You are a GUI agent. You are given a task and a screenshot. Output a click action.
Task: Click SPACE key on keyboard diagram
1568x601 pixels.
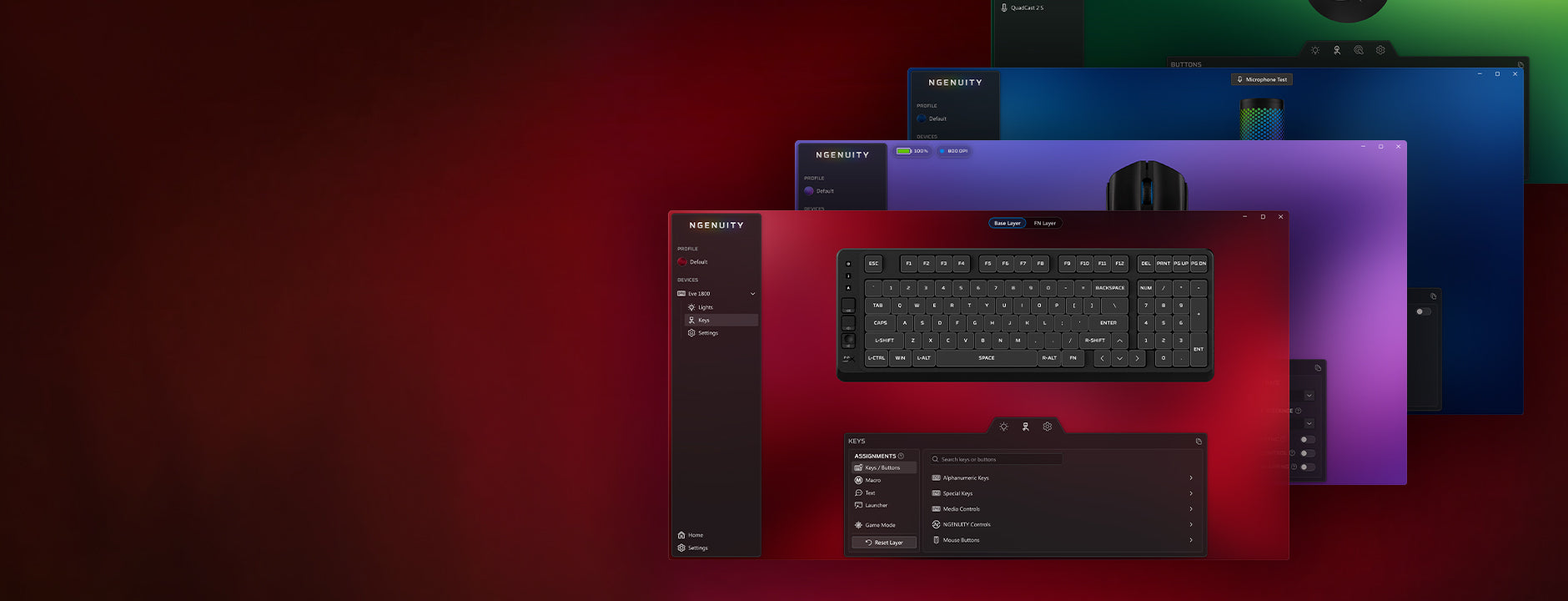[x=986, y=358]
